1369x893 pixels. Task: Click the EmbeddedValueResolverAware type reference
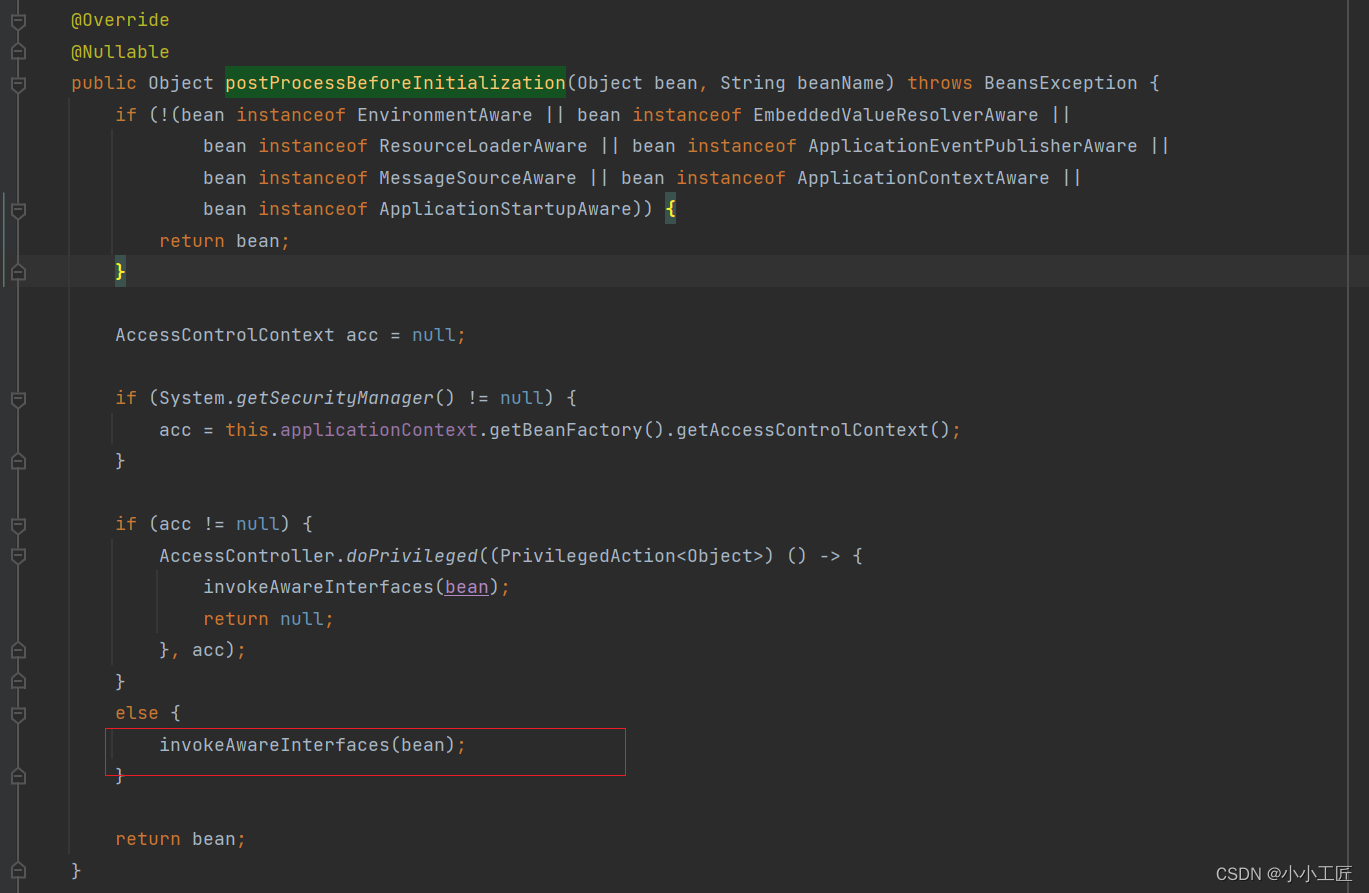[x=895, y=115]
